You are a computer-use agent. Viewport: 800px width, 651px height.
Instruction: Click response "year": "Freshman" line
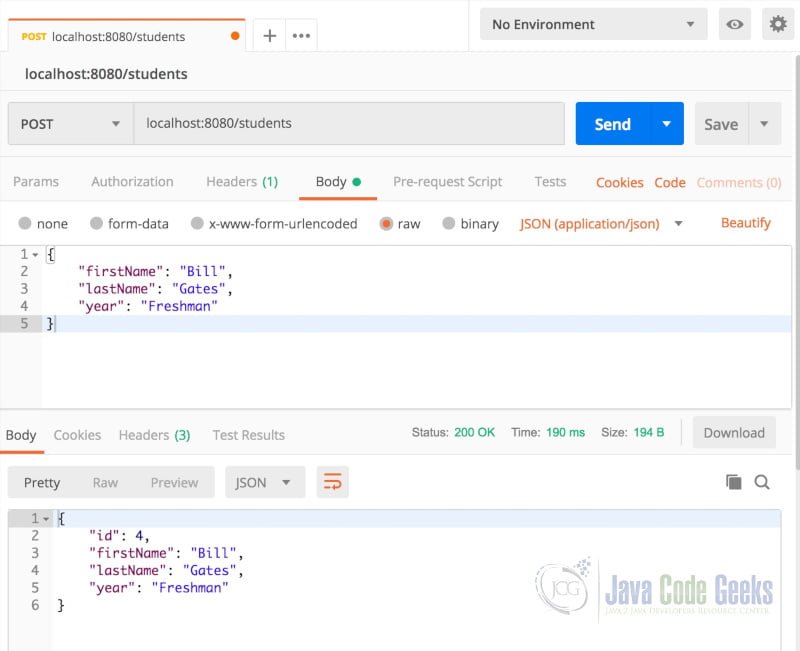(x=158, y=588)
